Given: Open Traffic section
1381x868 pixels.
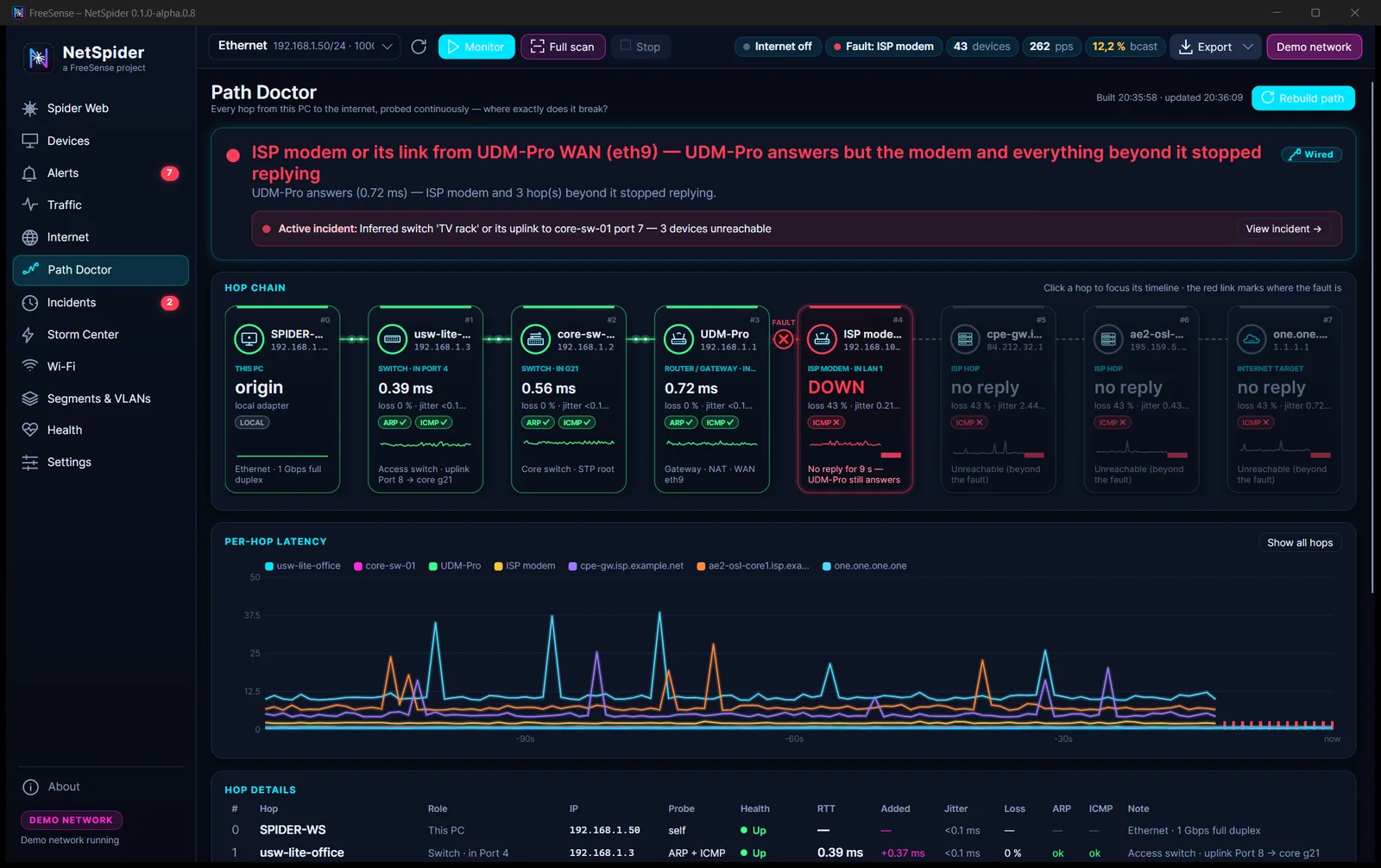Looking at the screenshot, I should pyautogui.click(x=101, y=204).
